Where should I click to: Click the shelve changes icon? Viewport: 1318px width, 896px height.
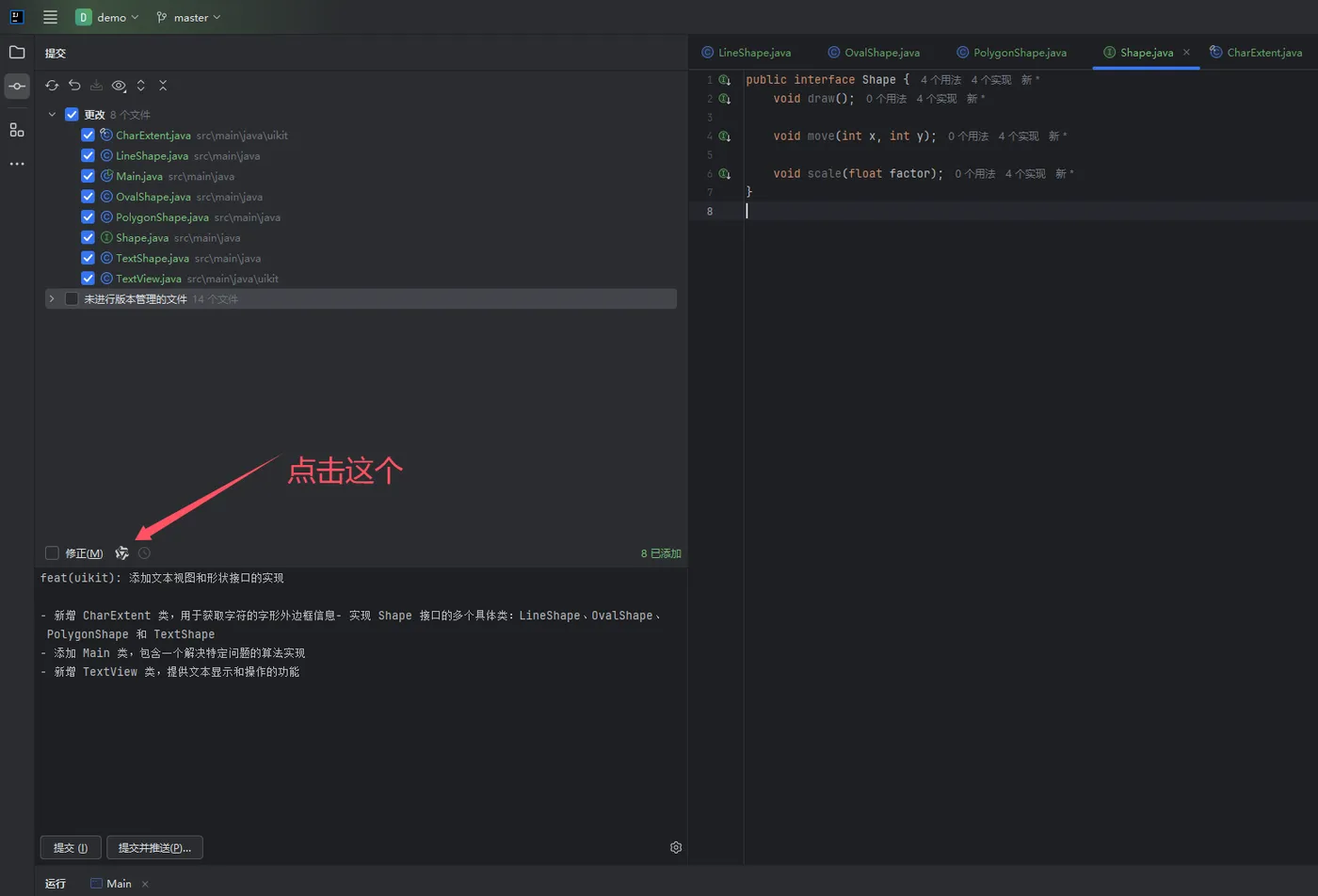(96, 86)
